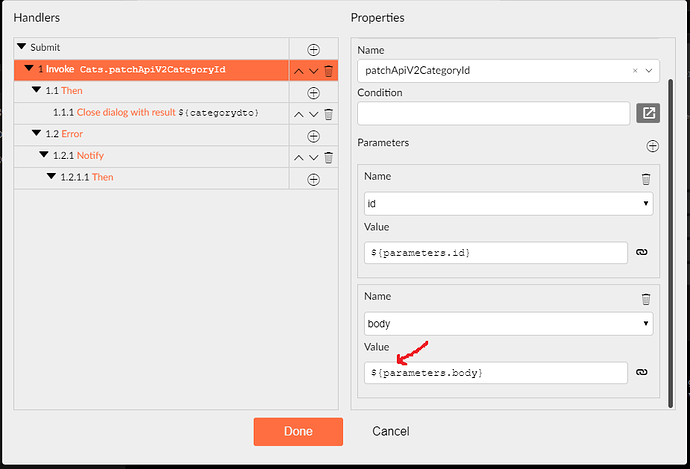Open binding link for parameters.body value
690x469 pixels.
pos(642,372)
